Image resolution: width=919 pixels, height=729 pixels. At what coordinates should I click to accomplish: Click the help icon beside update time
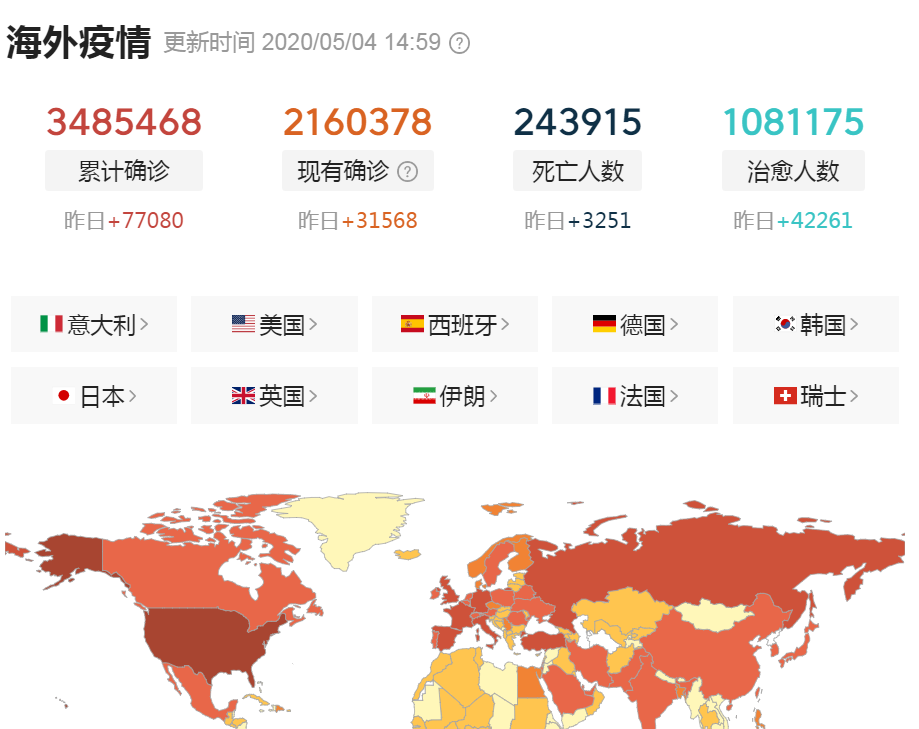pyautogui.click(x=459, y=43)
